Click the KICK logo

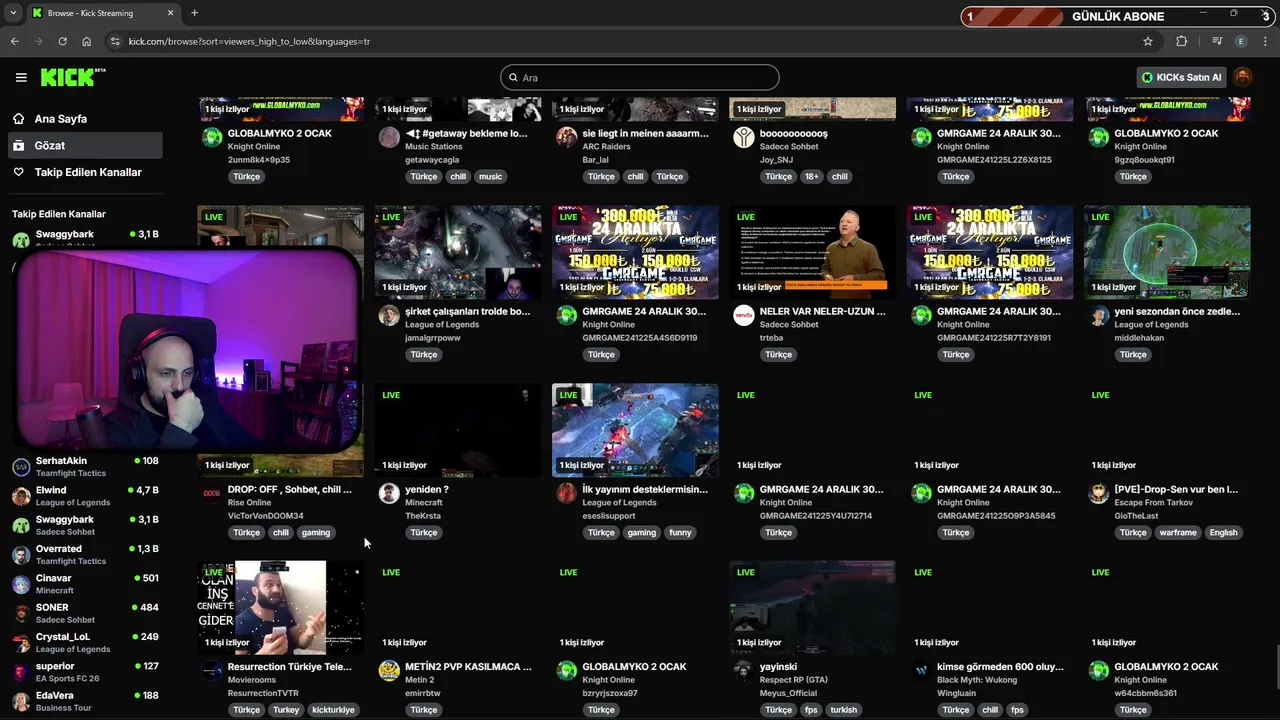(72, 77)
